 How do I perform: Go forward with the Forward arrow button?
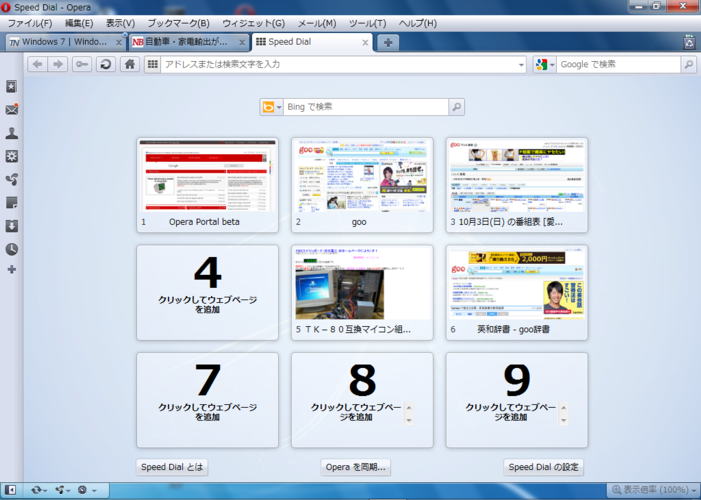tap(58, 64)
